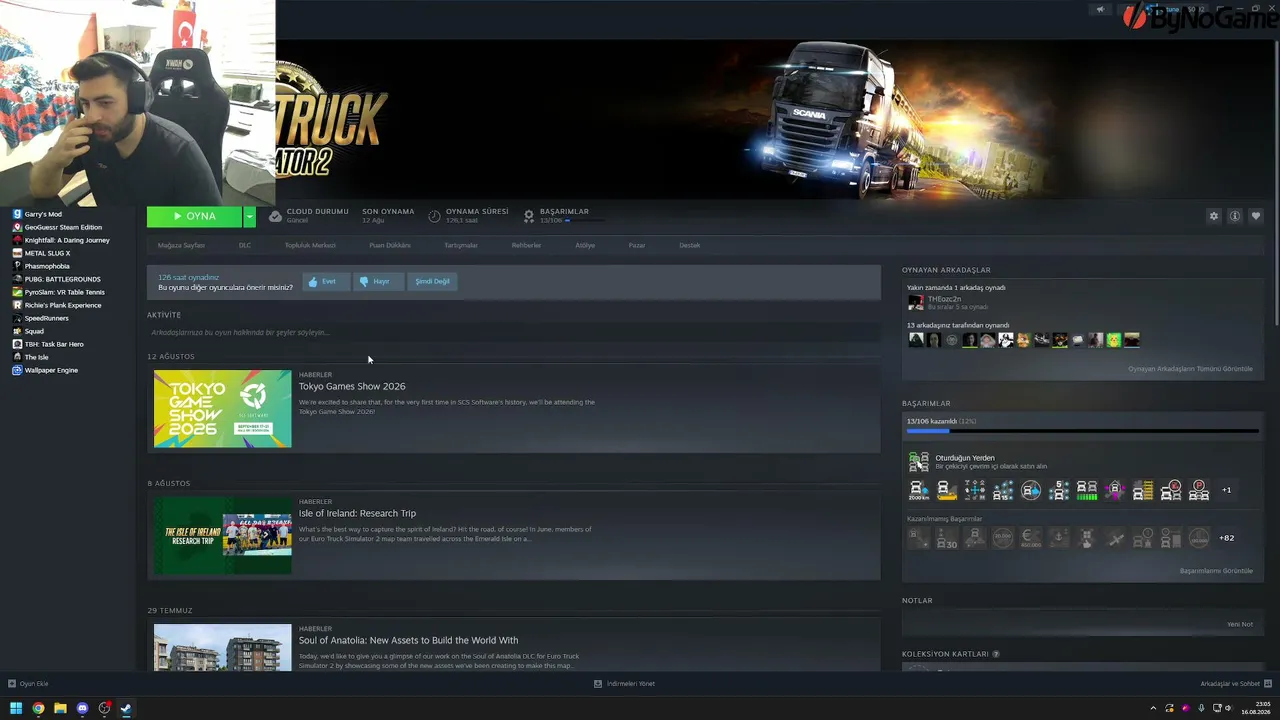The image size is (1280, 720).
Task: Click the 2000 km achievement icon
Action: click(x=918, y=490)
